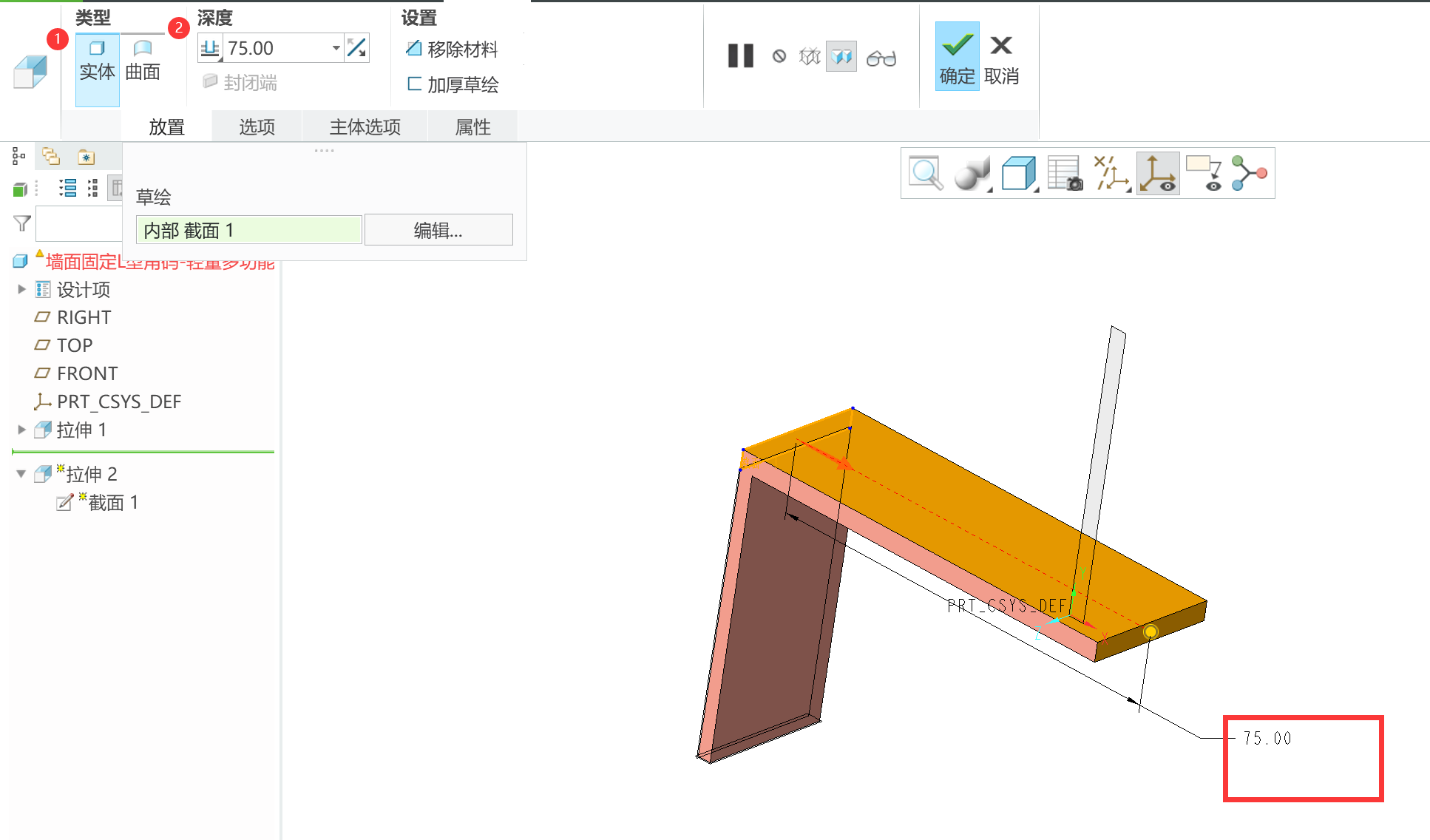Click the view manager camera icon
Viewport: 1430px width, 840px height.
tap(1065, 174)
